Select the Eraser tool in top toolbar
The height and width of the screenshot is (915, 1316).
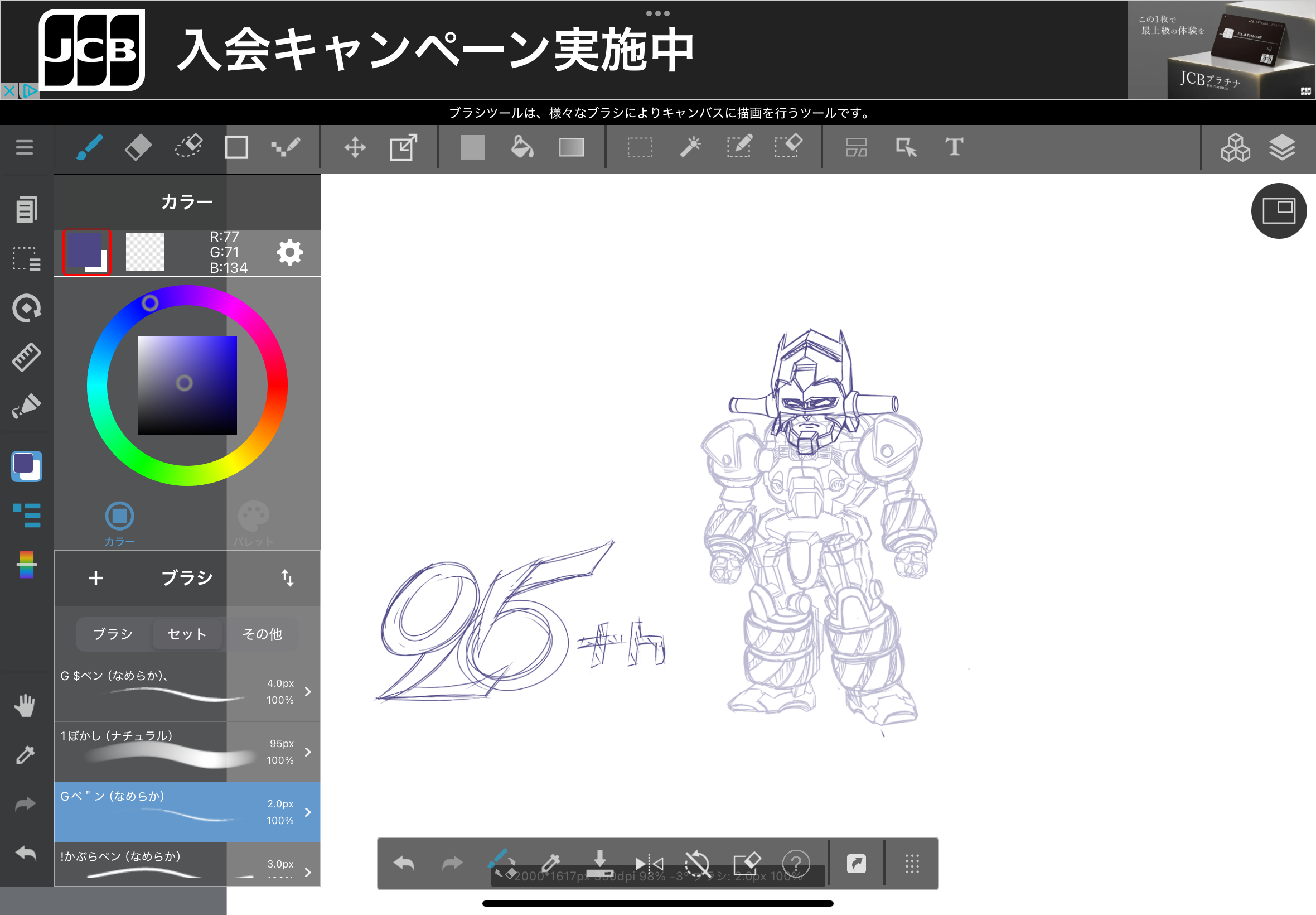pyautogui.click(x=138, y=147)
